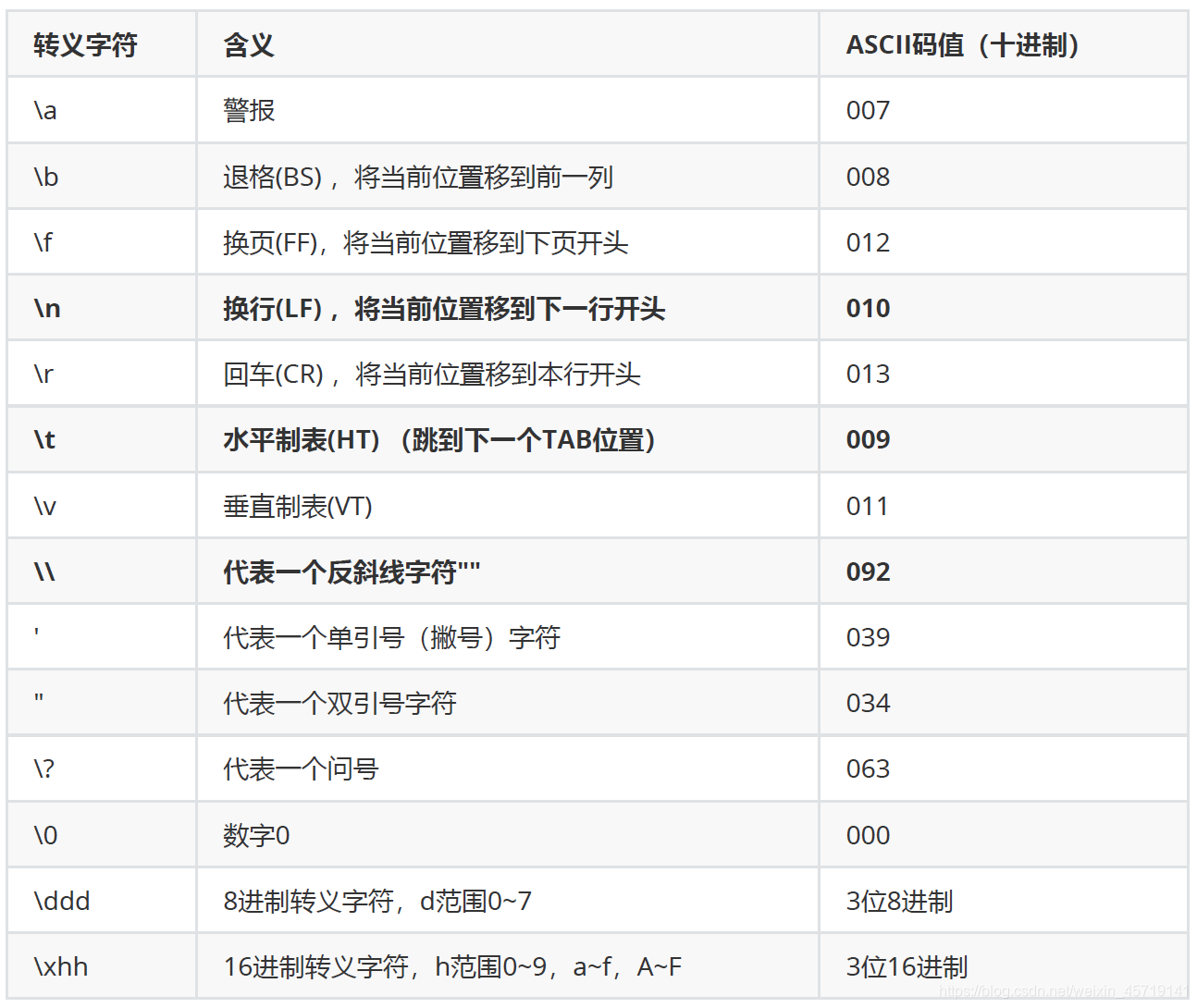Click the '退格(BS)' description cell
The image size is (1197, 1008).
[x=507, y=177]
